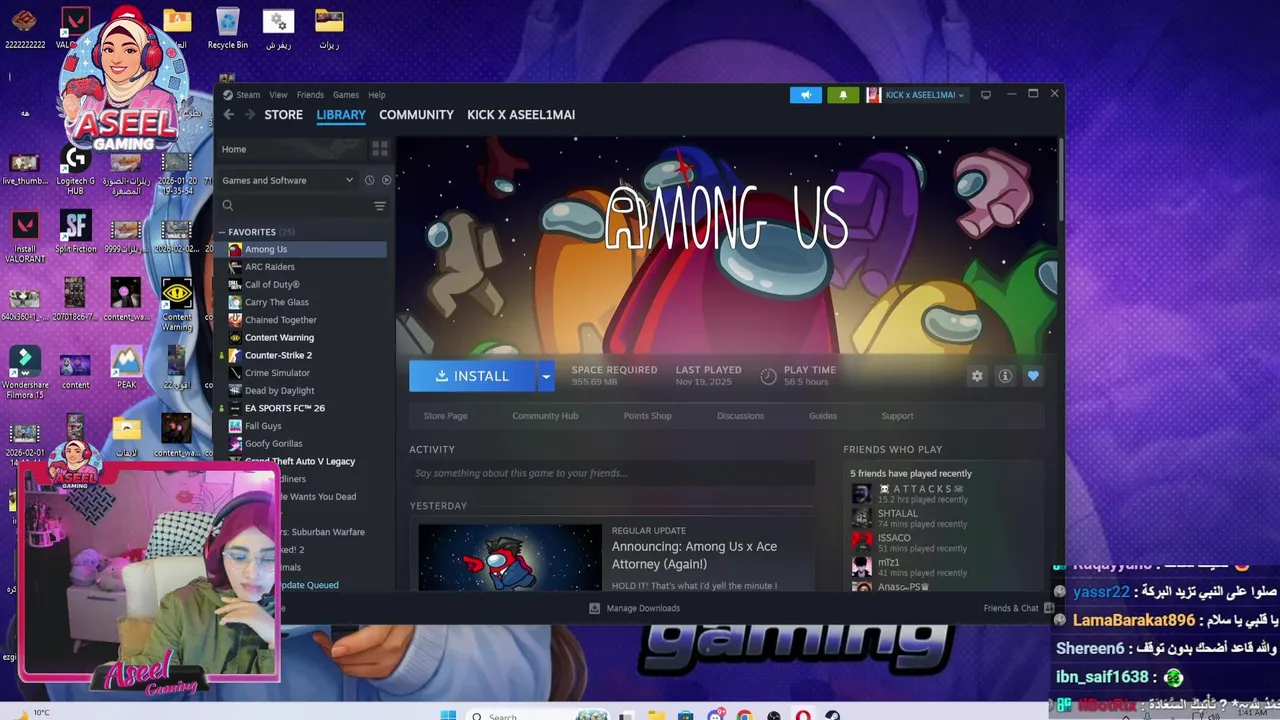This screenshot has width=1280, height=720.
Task: Open the Steam menu
Action: click(248, 95)
